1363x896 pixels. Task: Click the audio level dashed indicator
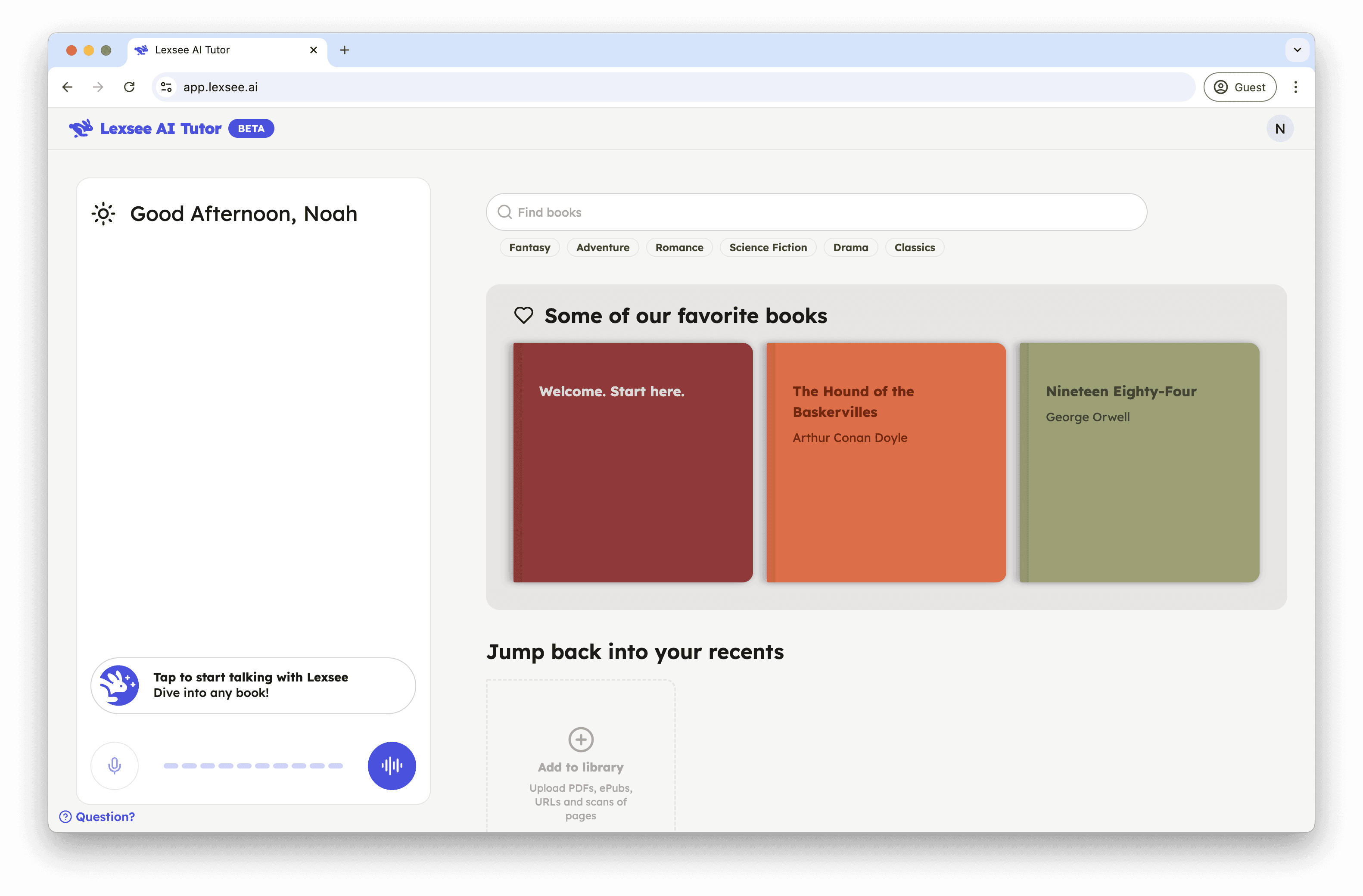click(x=252, y=765)
